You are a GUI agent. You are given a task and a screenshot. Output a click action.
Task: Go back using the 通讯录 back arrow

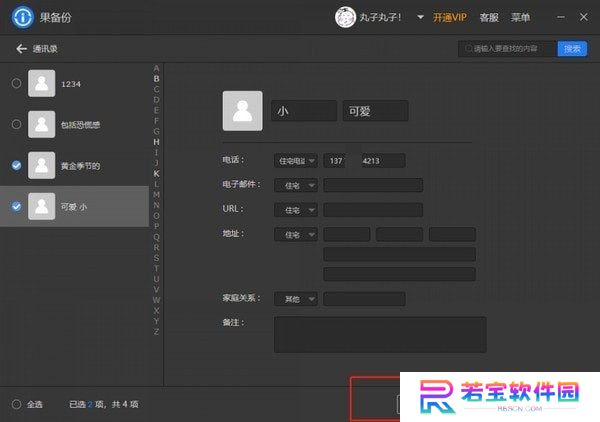point(21,49)
